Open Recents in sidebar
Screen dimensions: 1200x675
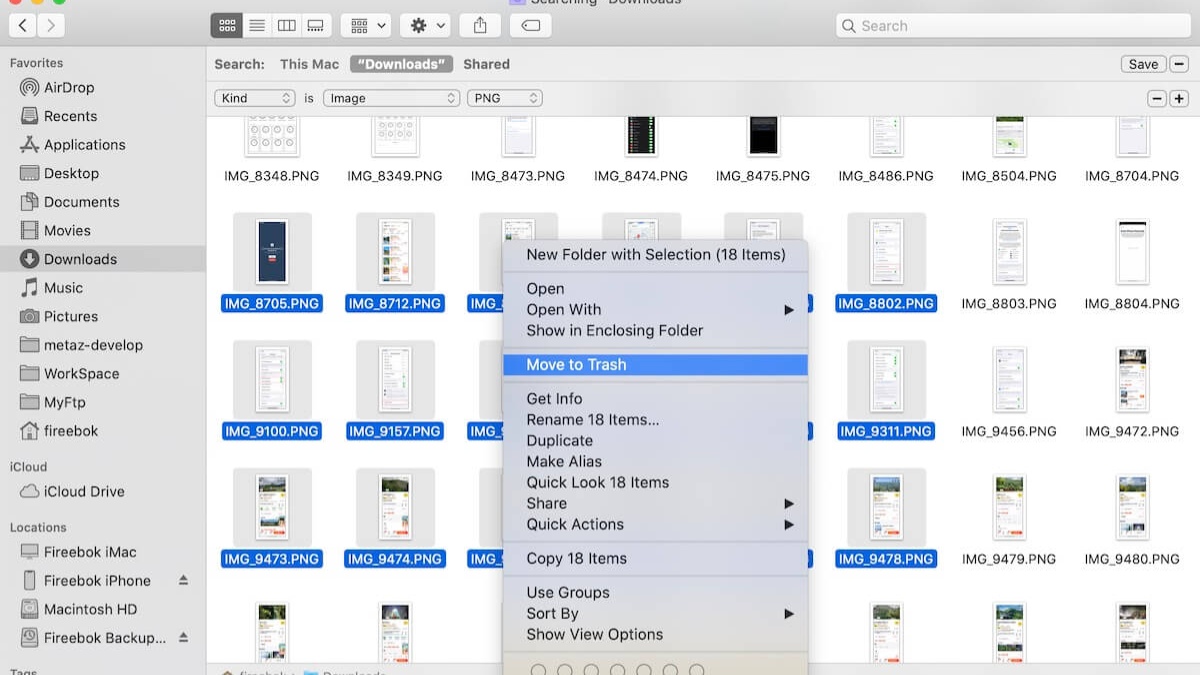pyautogui.click(x=70, y=116)
